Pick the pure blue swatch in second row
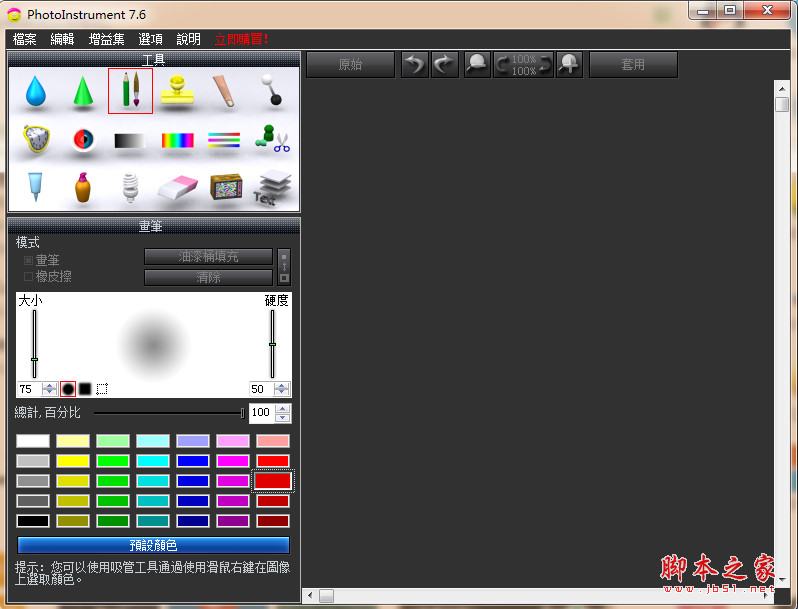798x609 pixels. 193,461
